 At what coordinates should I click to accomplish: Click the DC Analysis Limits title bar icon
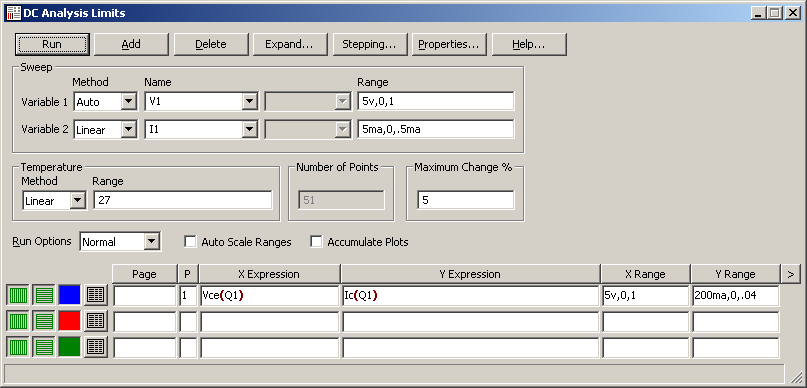pyautogui.click(x=13, y=13)
